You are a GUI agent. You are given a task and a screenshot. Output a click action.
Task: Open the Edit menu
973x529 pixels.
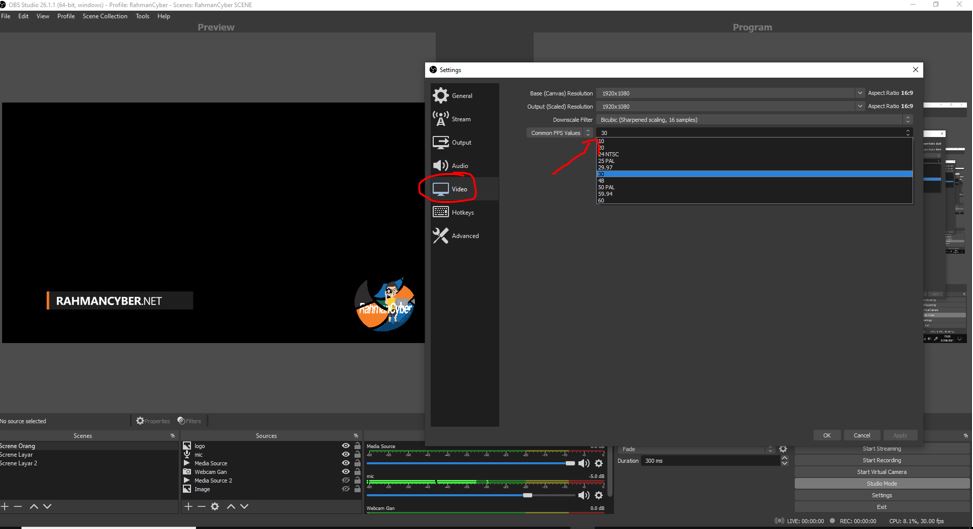tap(23, 16)
